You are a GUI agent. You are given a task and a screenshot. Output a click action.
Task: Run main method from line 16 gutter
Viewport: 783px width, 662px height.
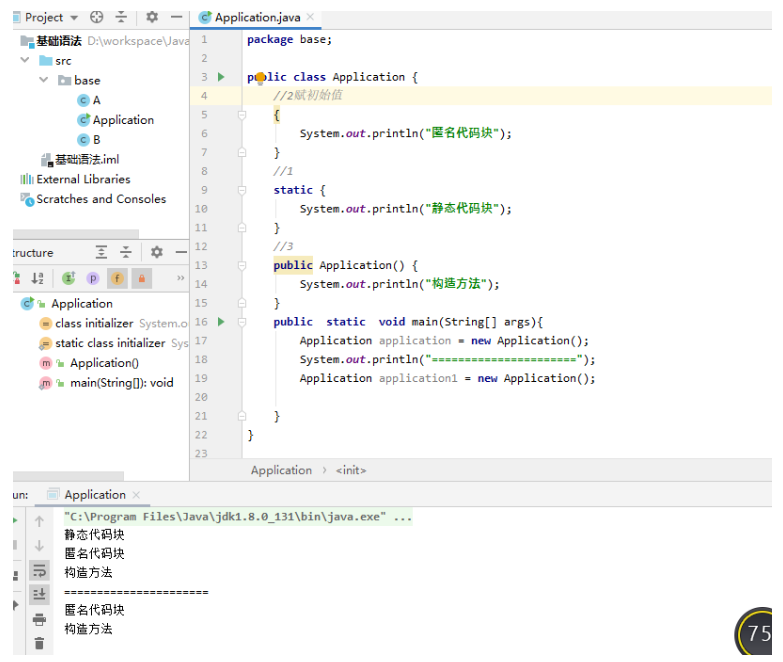pyautogui.click(x=221, y=322)
